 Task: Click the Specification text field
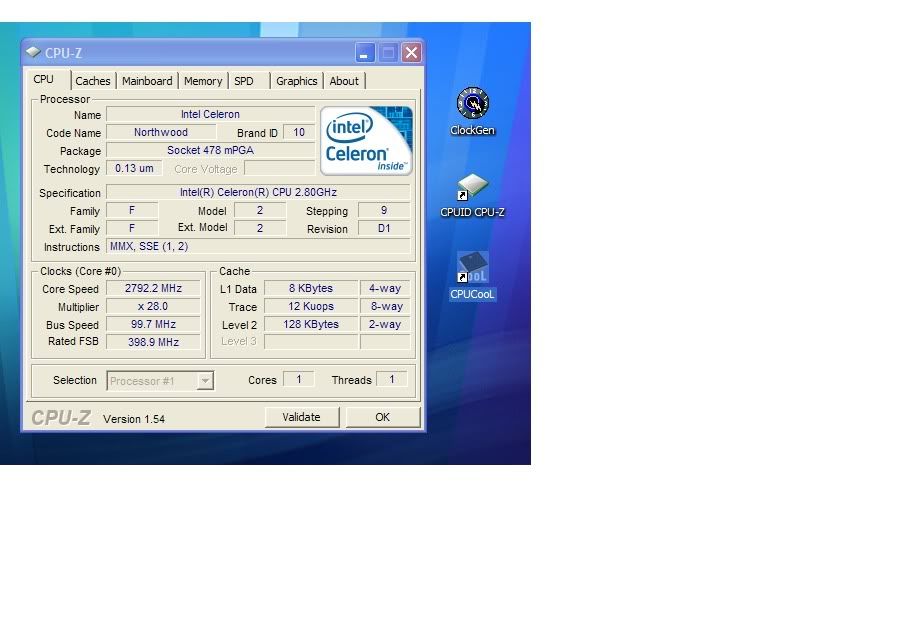[258, 193]
